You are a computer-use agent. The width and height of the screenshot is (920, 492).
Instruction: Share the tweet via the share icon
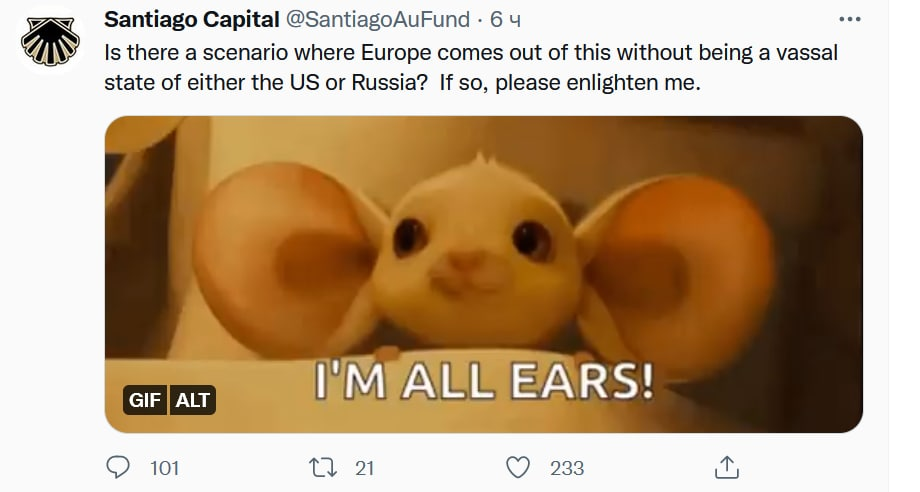727,467
